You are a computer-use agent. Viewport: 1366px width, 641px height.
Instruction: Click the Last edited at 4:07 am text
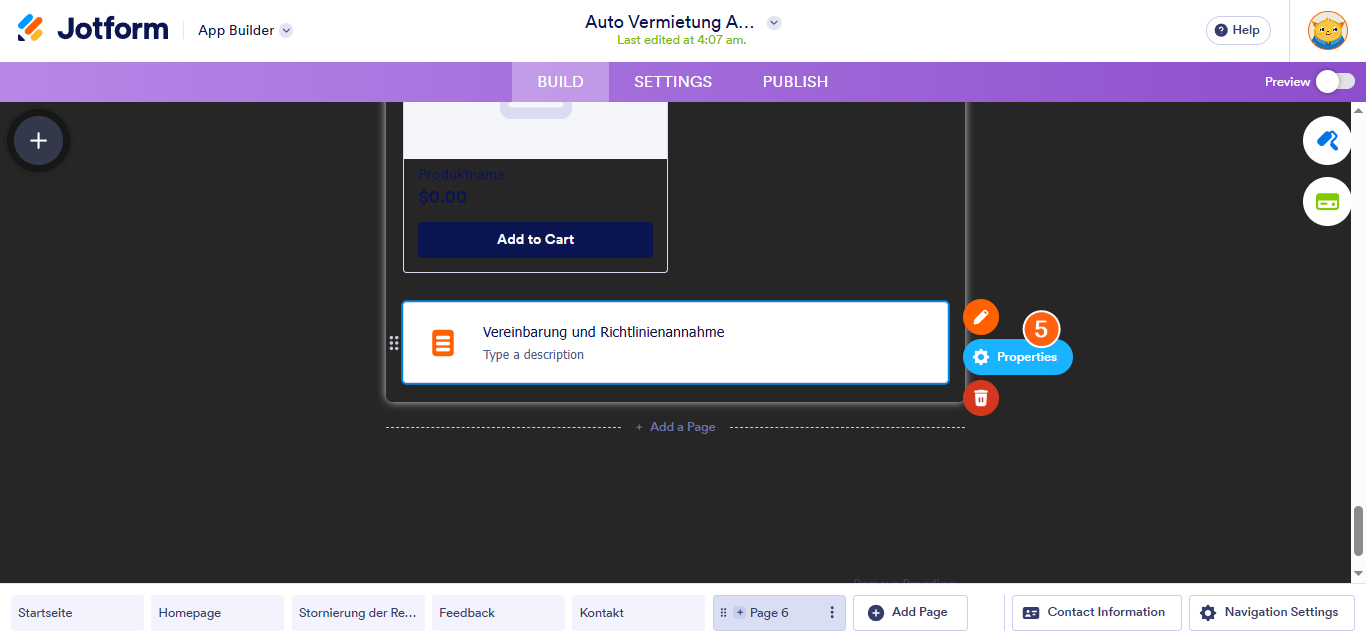point(682,41)
